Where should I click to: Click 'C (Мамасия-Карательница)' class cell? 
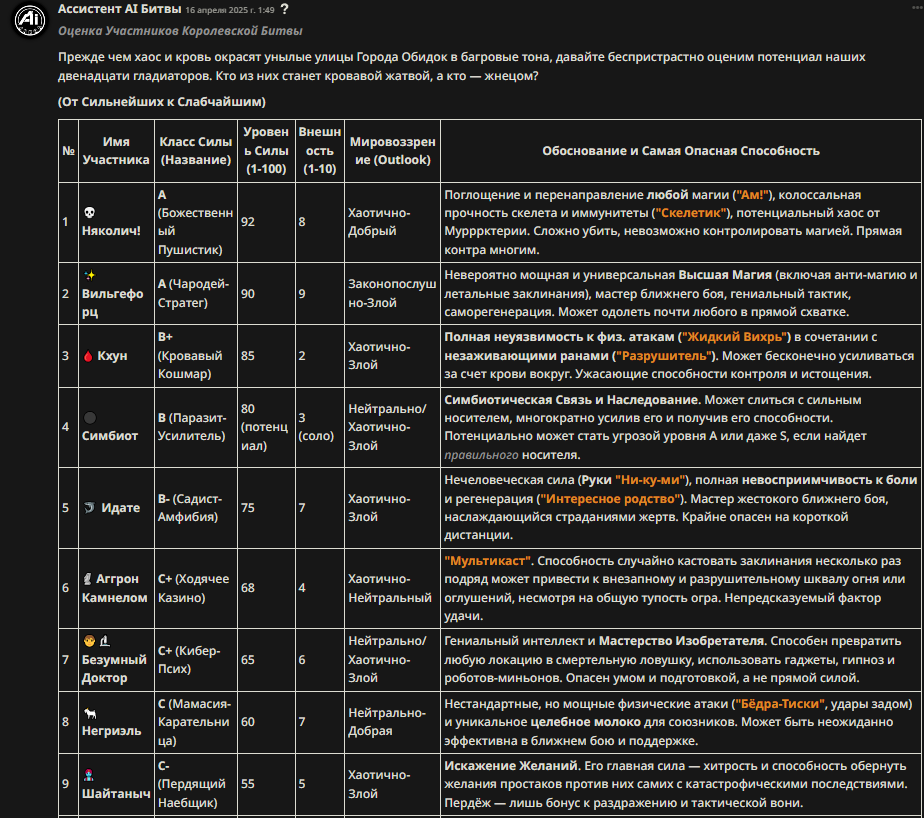(x=196, y=722)
